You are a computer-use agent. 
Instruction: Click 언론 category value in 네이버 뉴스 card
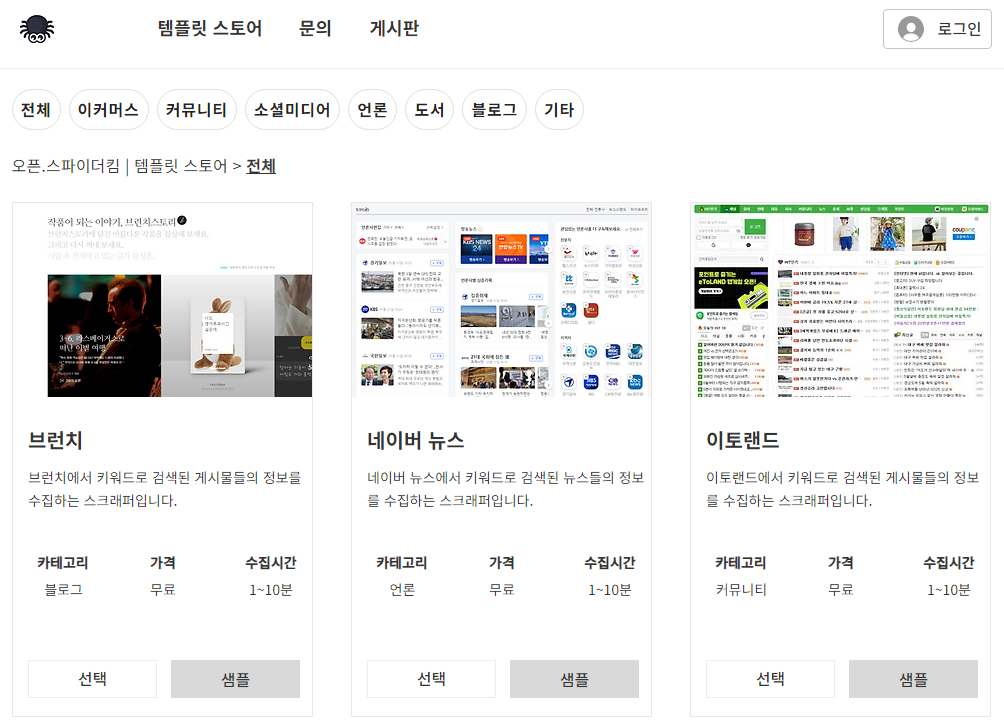point(402,590)
